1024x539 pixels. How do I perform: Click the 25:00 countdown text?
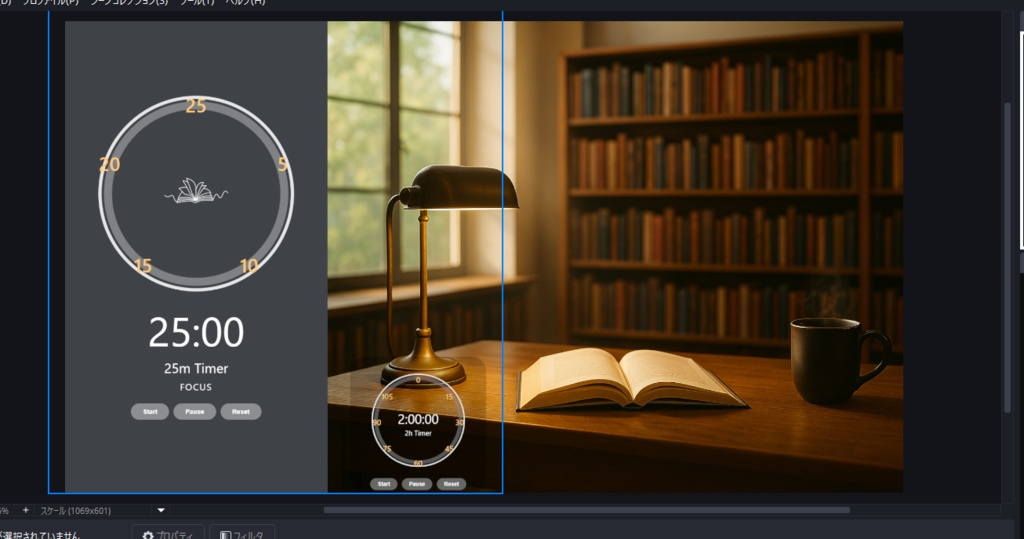[196, 333]
